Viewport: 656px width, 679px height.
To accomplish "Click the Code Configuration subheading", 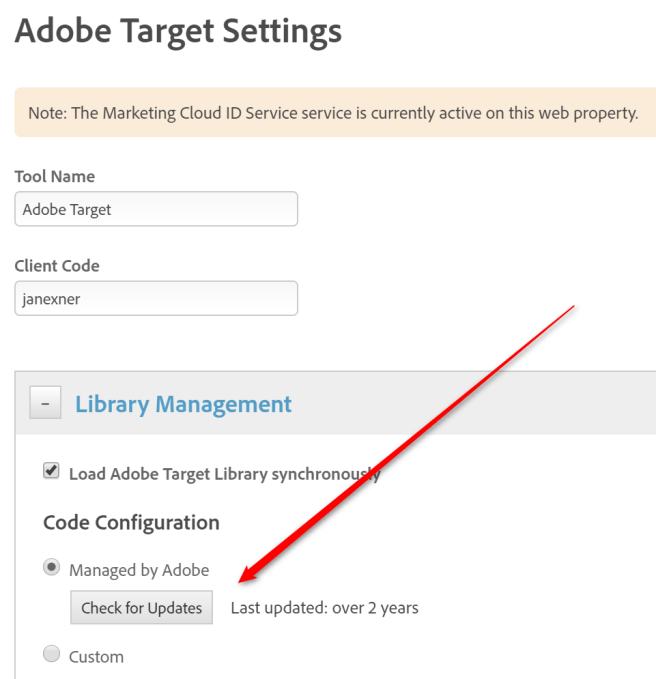I will [131, 522].
